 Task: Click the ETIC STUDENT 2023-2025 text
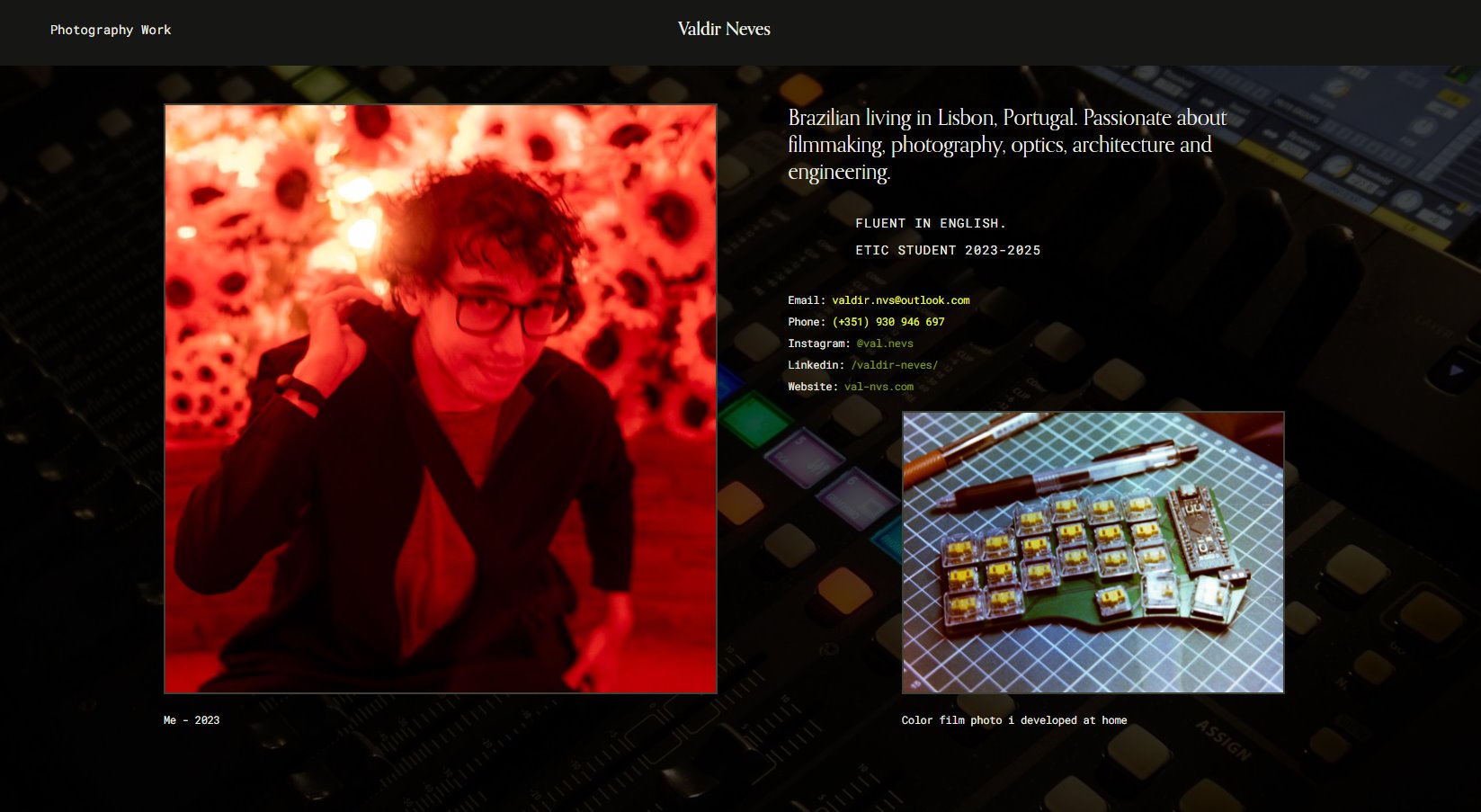(x=947, y=250)
